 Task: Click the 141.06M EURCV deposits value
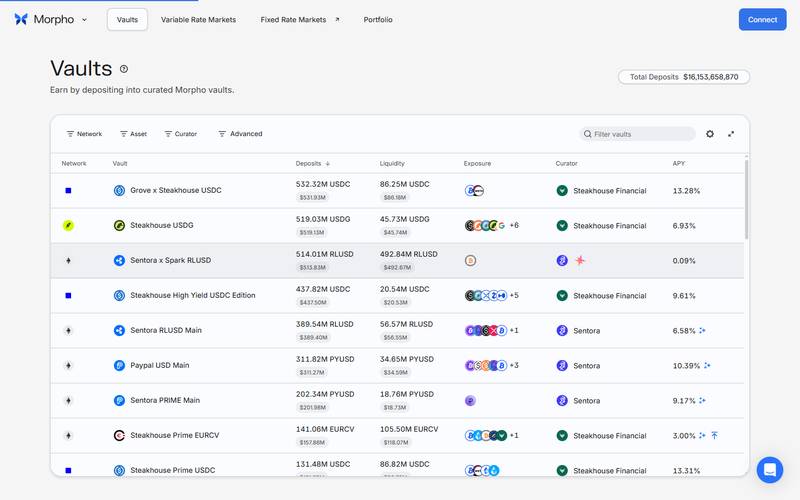(325, 429)
